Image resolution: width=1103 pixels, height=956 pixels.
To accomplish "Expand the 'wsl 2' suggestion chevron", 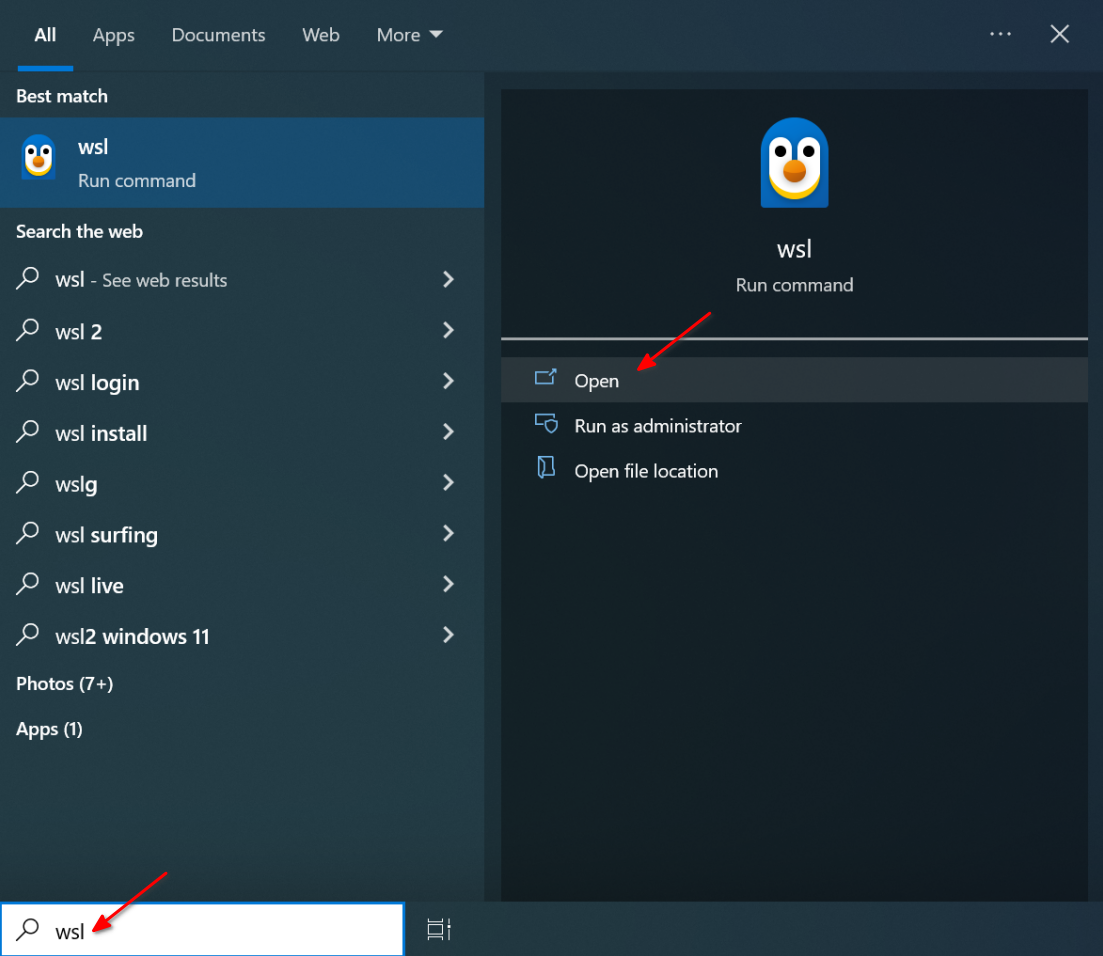I will (448, 330).
